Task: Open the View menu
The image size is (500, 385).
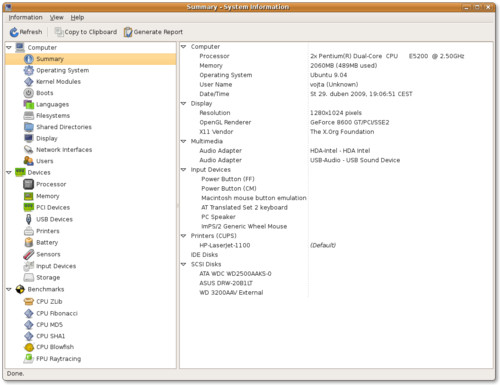Action: (57, 17)
